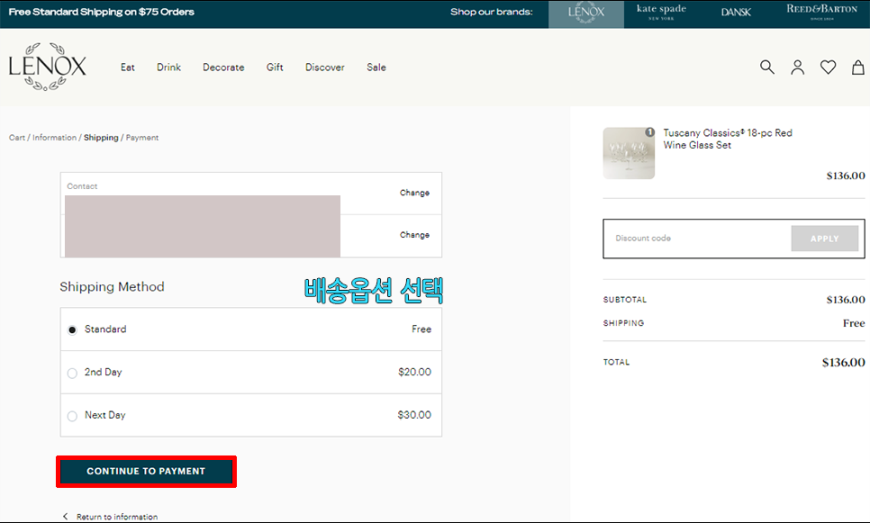Click the Apply discount button

(825, 238)
